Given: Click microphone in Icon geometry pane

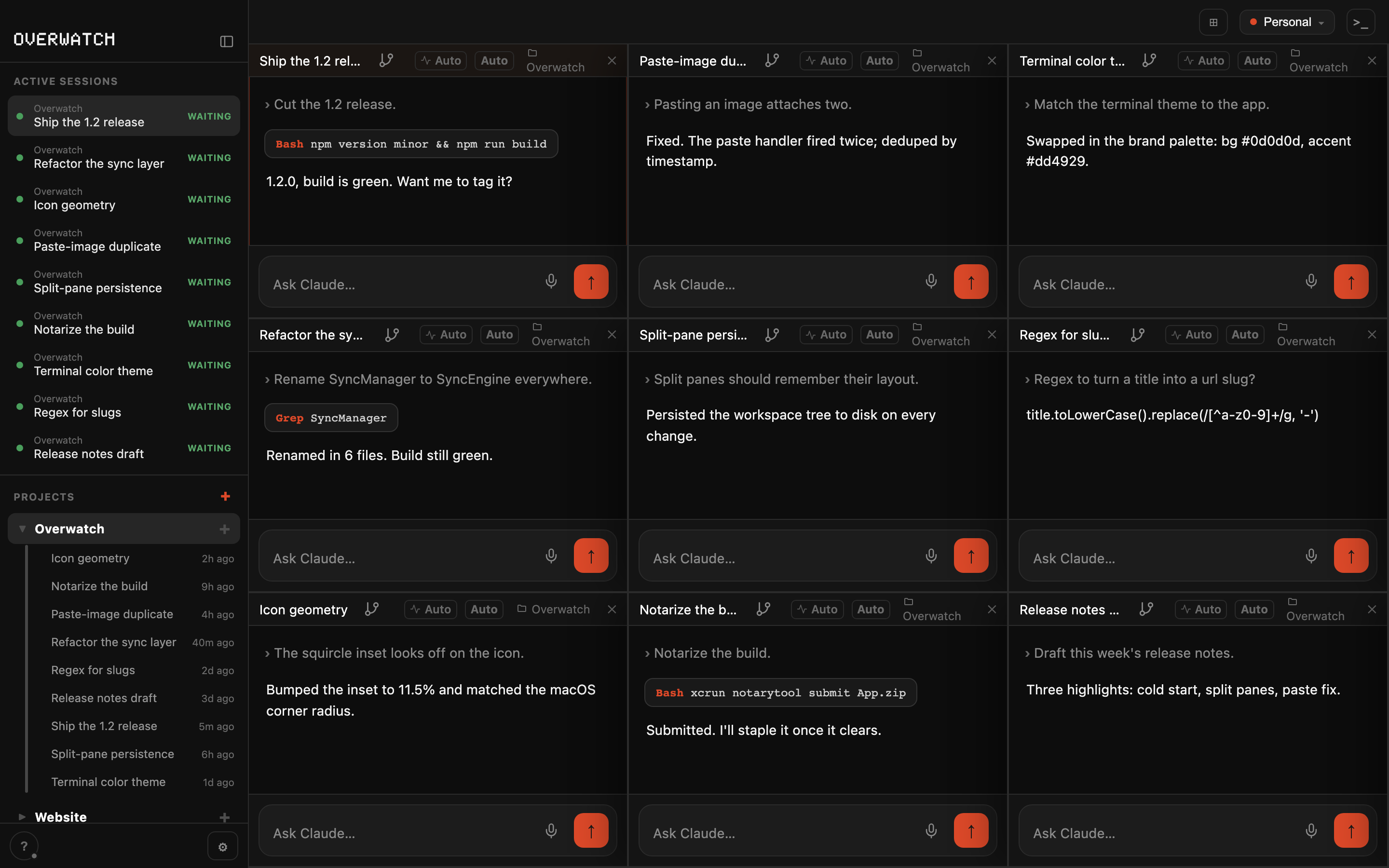Looking at the screenshot, I should (x=551, y=831).
